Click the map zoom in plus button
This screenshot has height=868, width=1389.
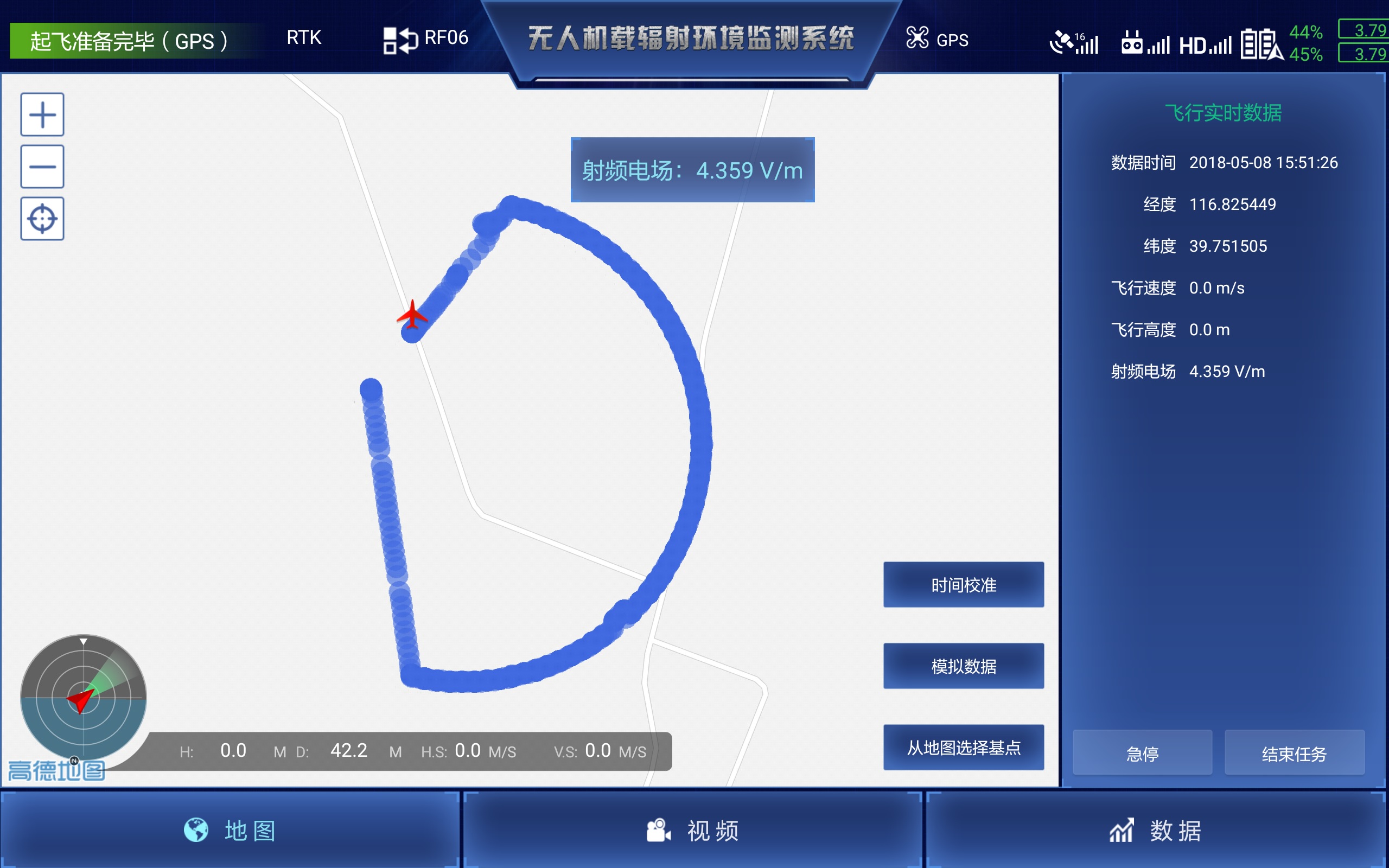pos(42,115)
